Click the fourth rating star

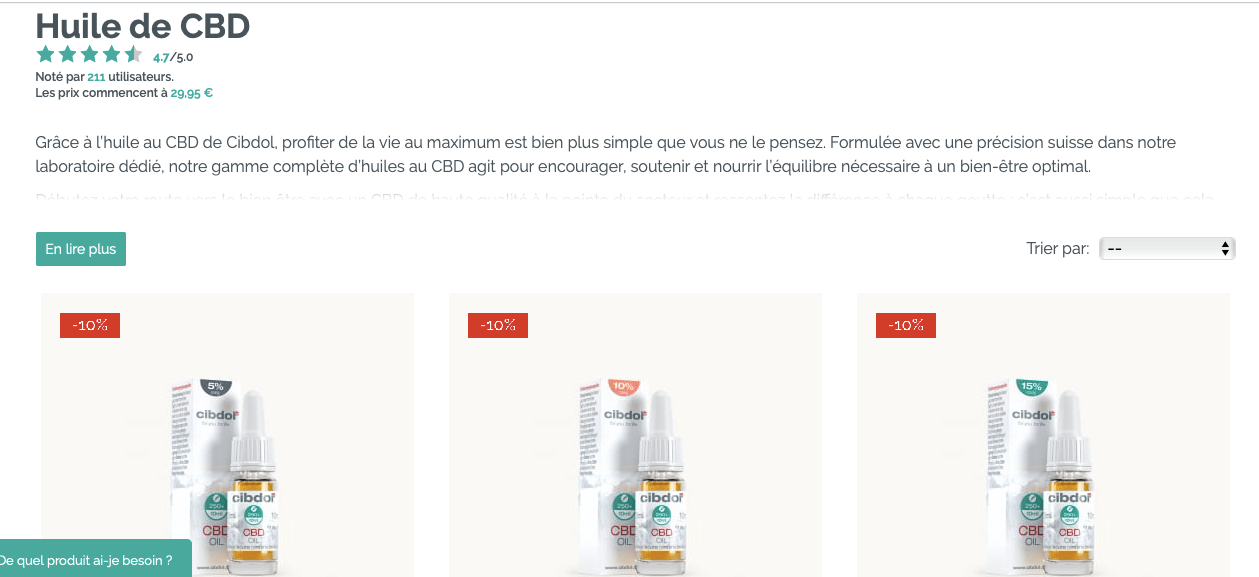tap(111, 55)
